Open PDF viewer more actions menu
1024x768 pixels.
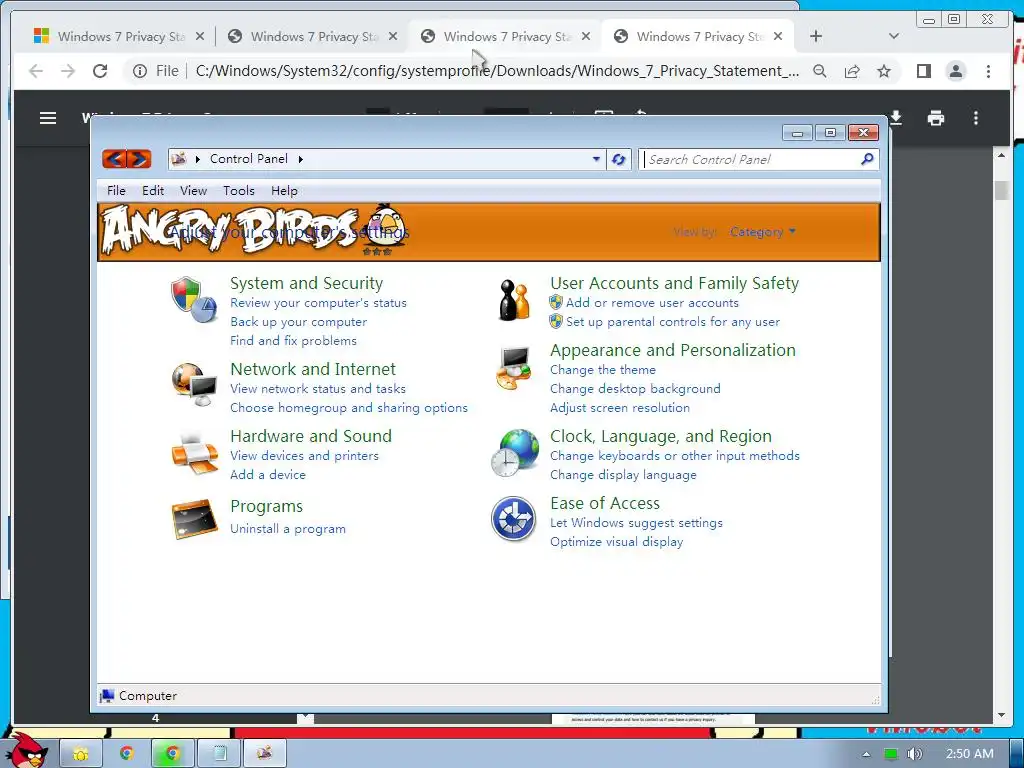pyautogui.click(x=976, y=118)
